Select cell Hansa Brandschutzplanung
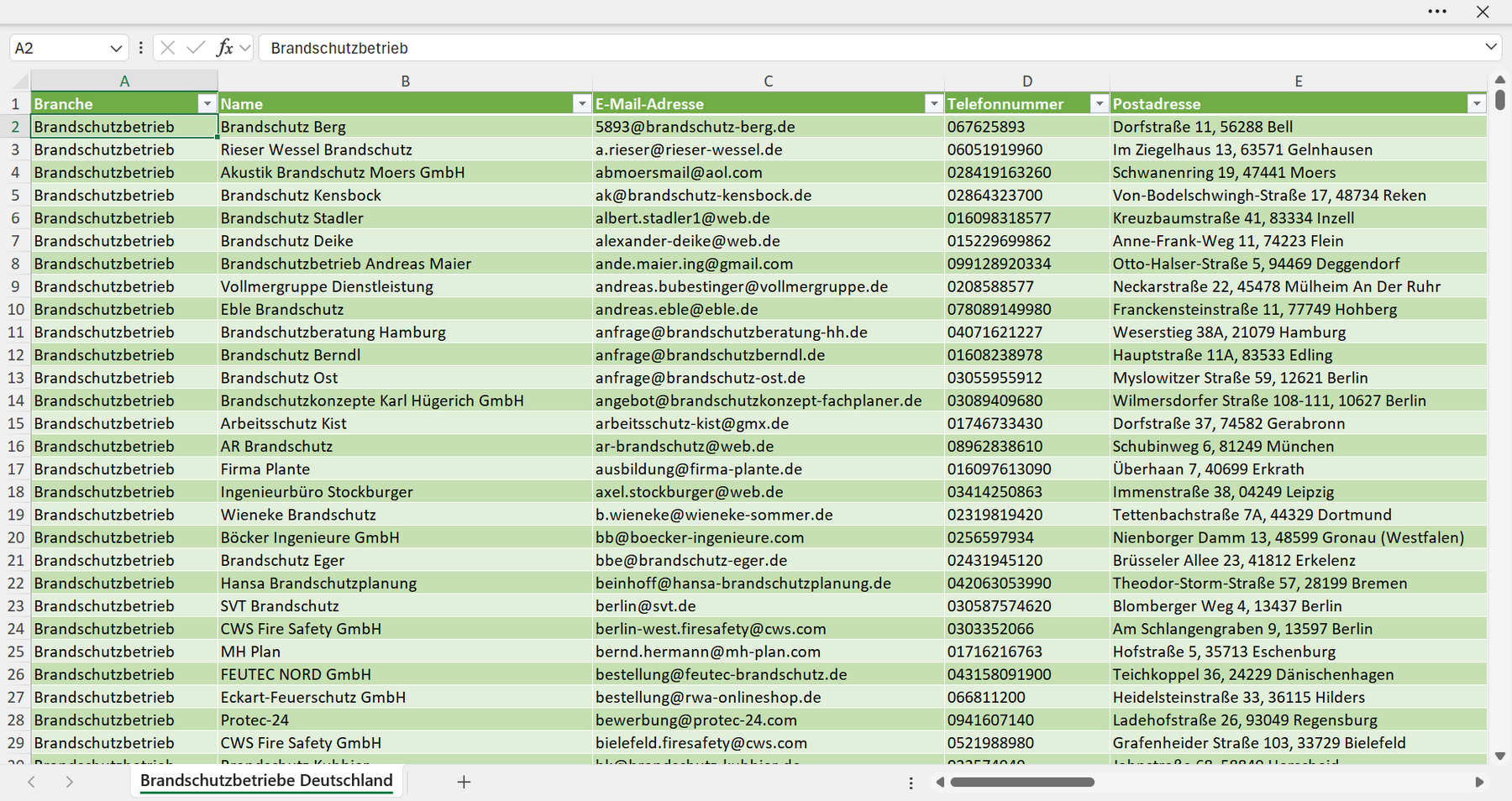 coord(405,583)
